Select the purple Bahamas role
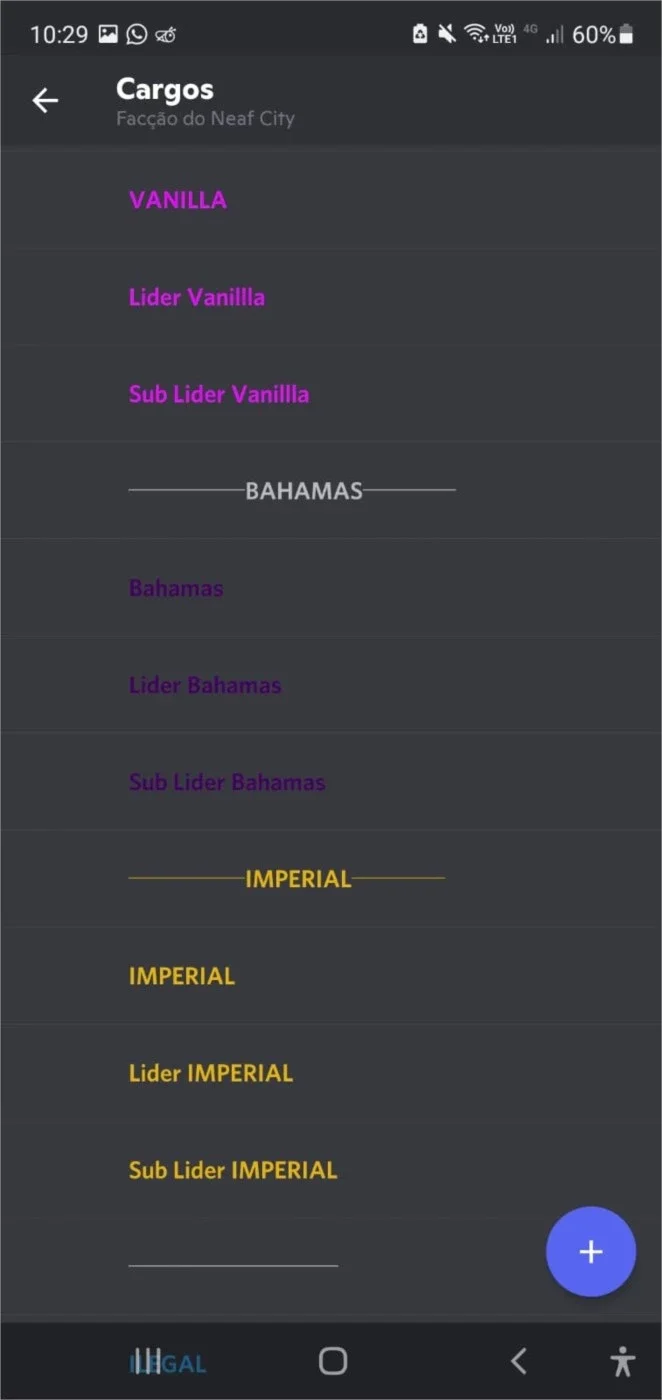Image resolution: width=662 pixels, height=1400 pixels. [x=331, y=588]
